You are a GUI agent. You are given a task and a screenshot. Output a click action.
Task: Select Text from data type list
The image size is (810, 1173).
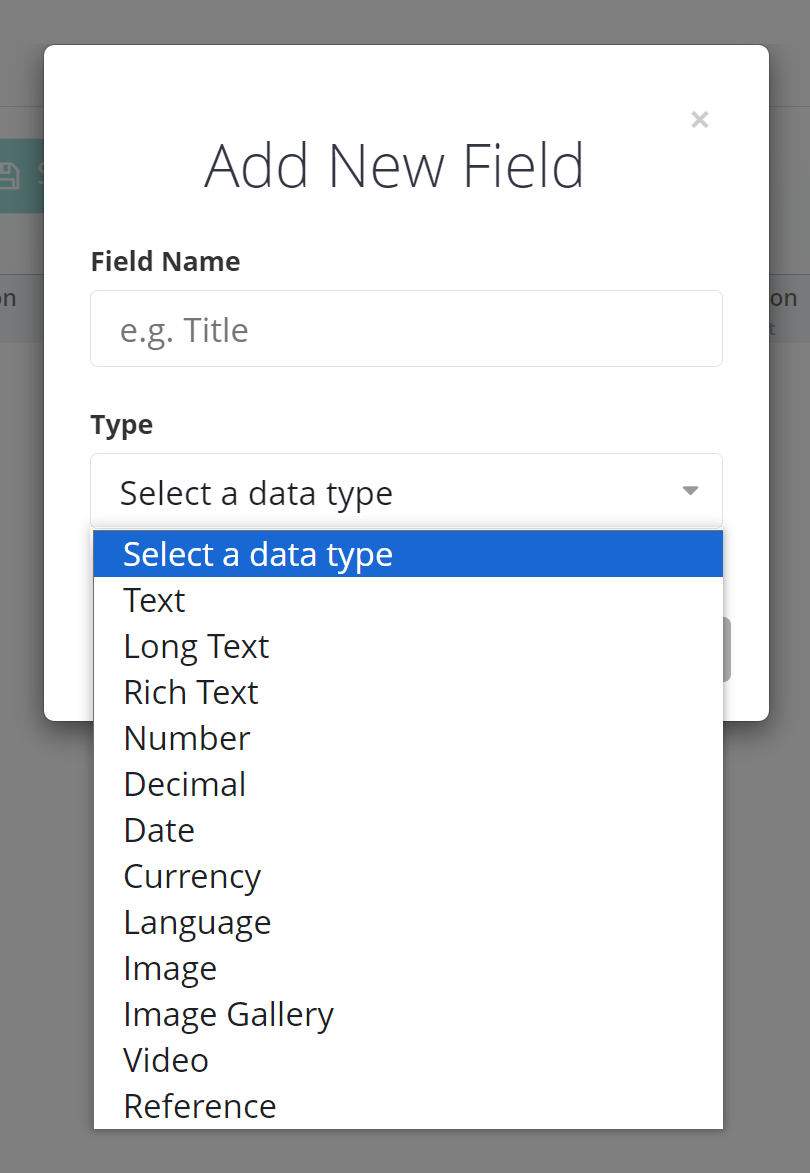tap(155, 600)
